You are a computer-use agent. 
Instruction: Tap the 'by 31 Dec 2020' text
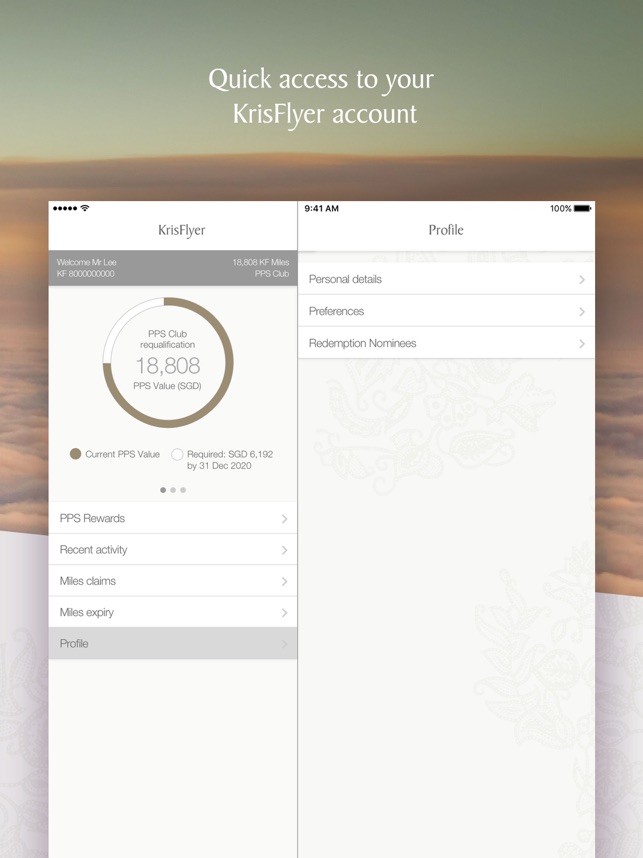point(219,466)
